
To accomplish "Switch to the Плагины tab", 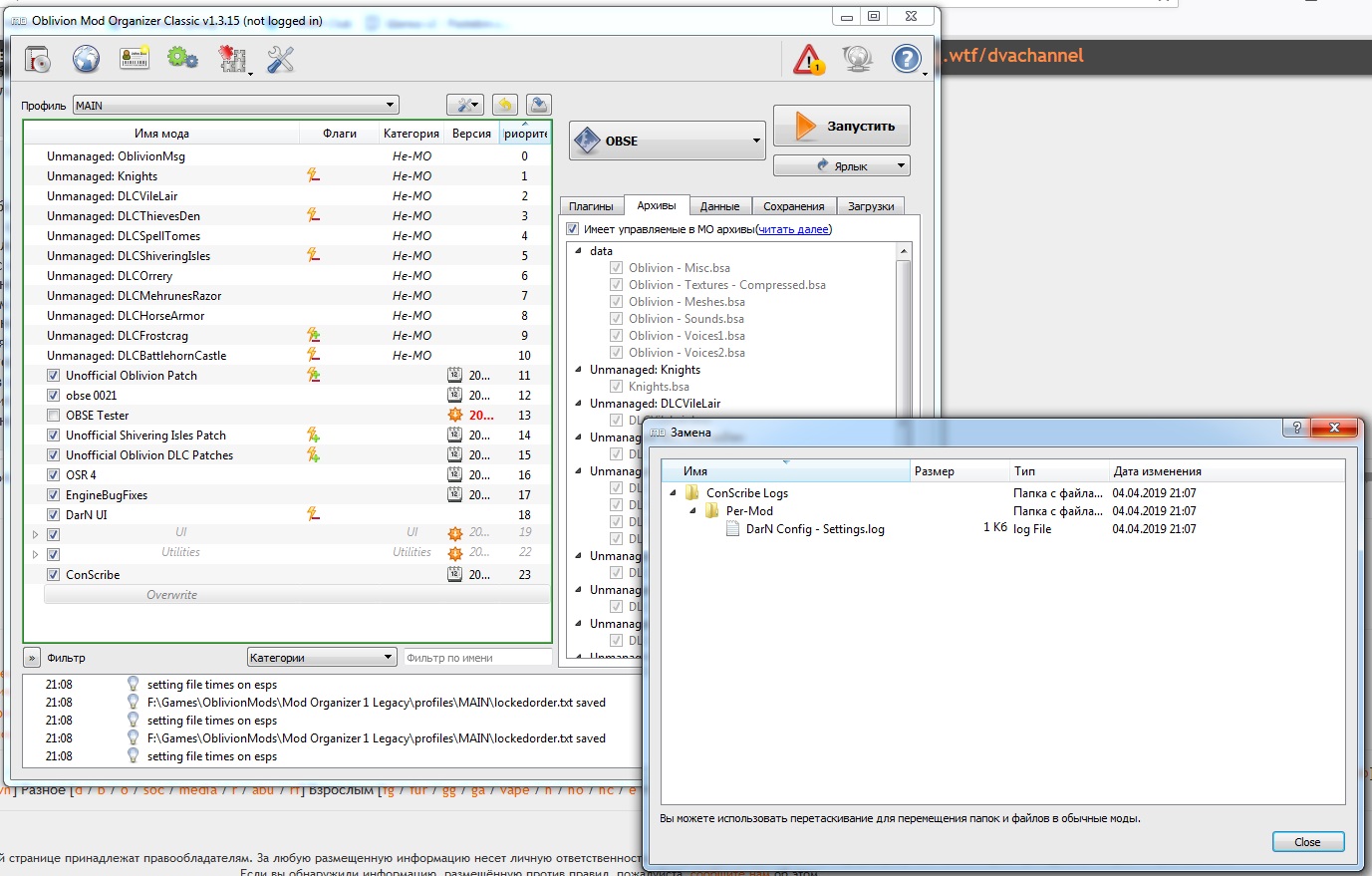I will pos(591,206).
